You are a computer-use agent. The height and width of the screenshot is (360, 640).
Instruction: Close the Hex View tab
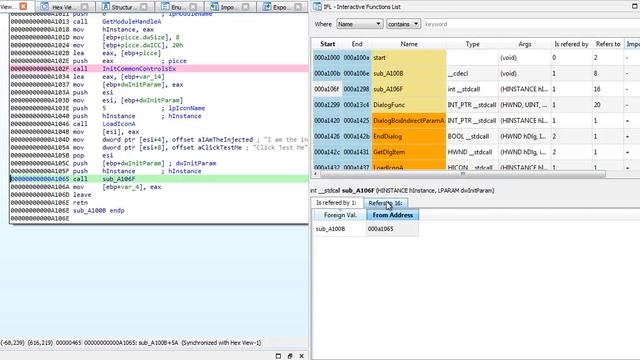click(x=84, y=7)
